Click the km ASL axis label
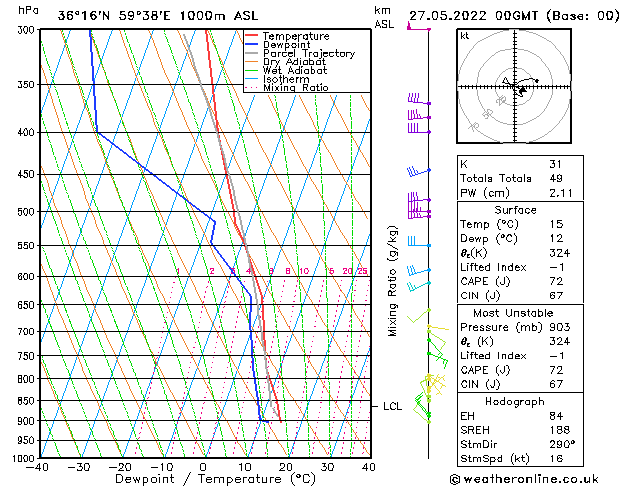The height and width of the screenshot is (486, 629). pyautogui.click(x=384, y=17)
